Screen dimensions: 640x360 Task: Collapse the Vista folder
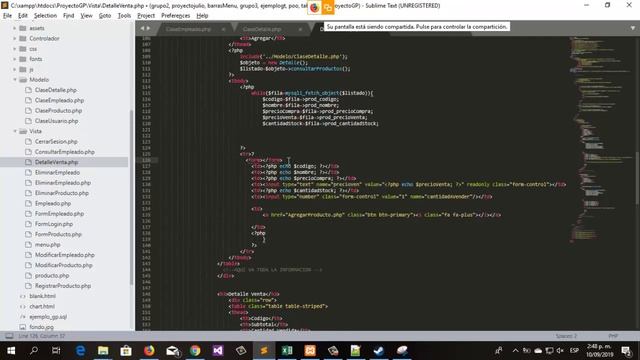[15, 131]
